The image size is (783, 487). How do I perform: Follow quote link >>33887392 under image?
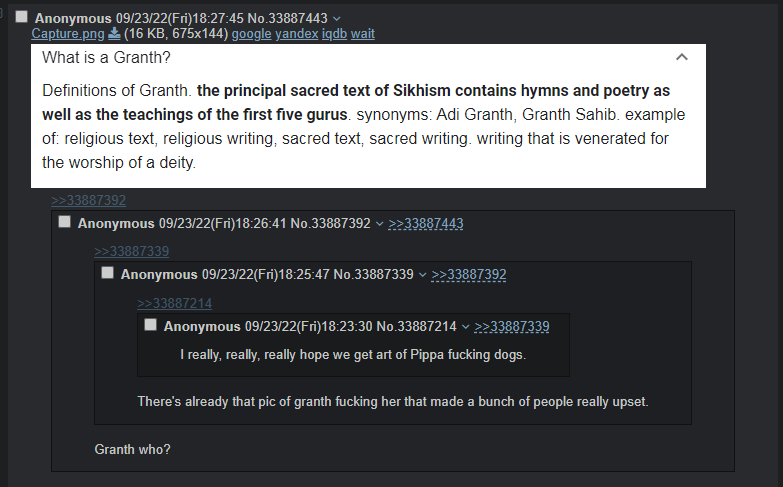click(x=88, y=200)
